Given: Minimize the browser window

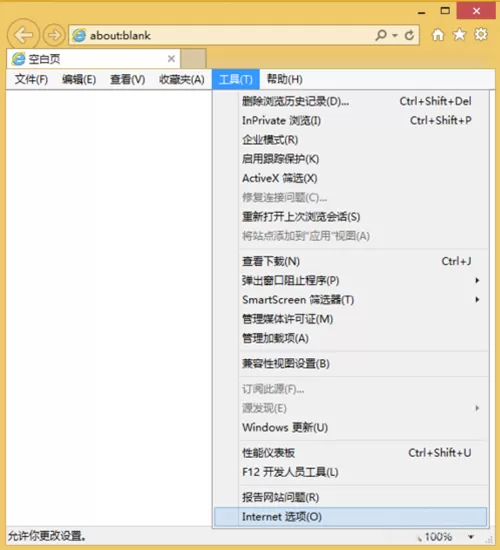Looking at the screenshot, I should pyautogui.click(x=422, y=12).
